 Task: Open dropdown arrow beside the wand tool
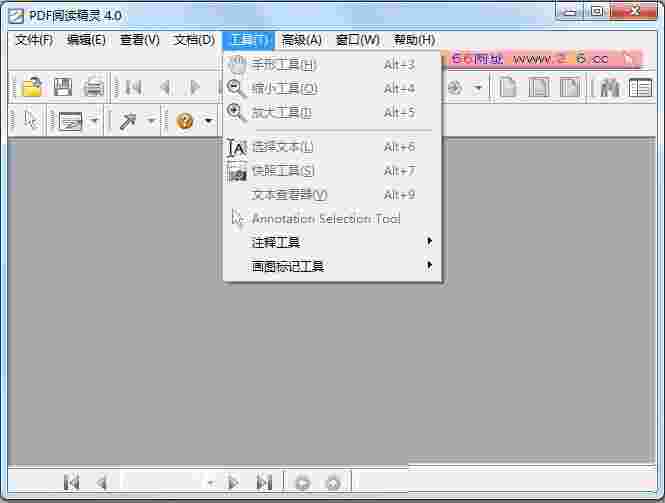click(151, 121)
